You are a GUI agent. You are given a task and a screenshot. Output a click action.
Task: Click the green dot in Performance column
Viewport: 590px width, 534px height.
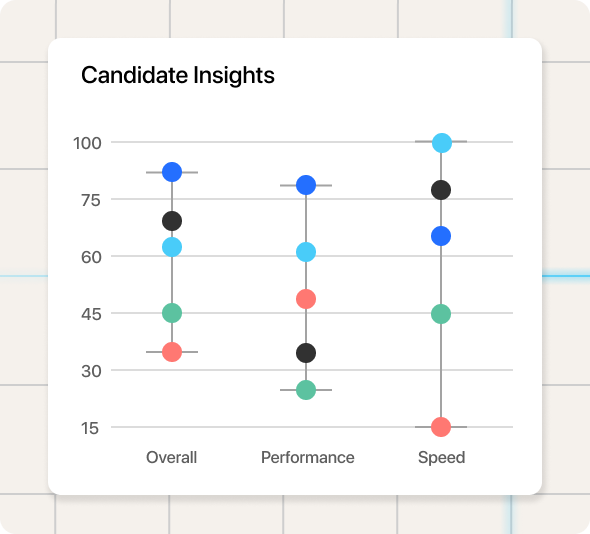click(306, 390)
